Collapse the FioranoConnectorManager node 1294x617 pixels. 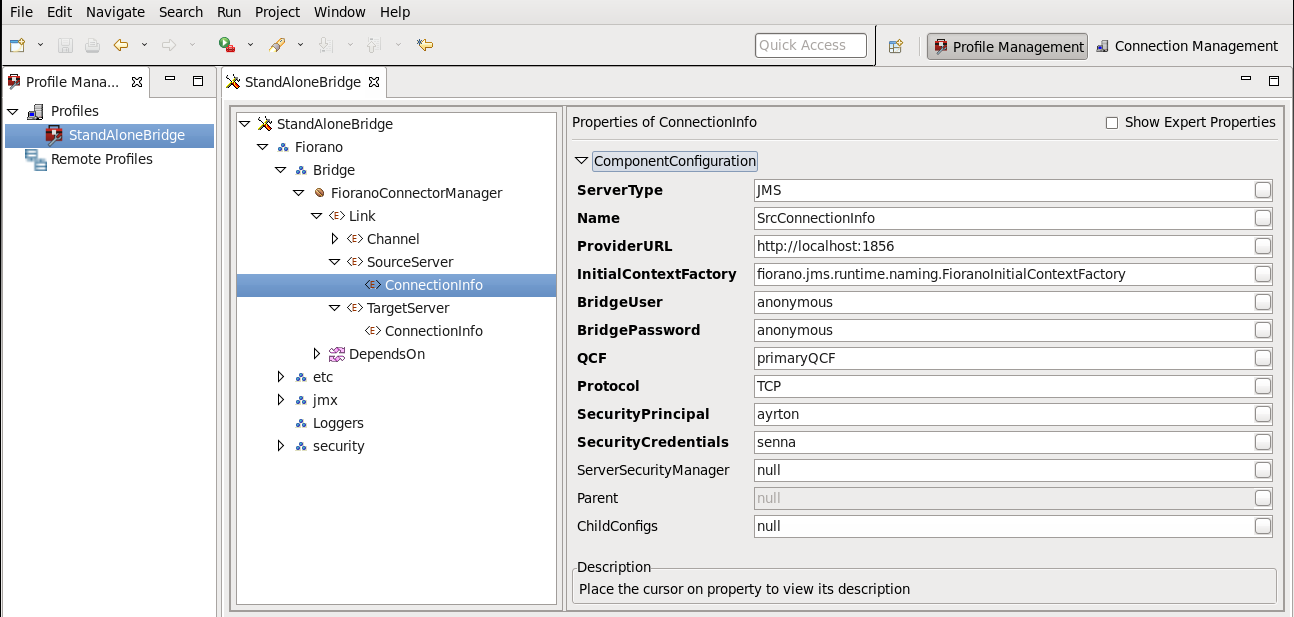298,193
